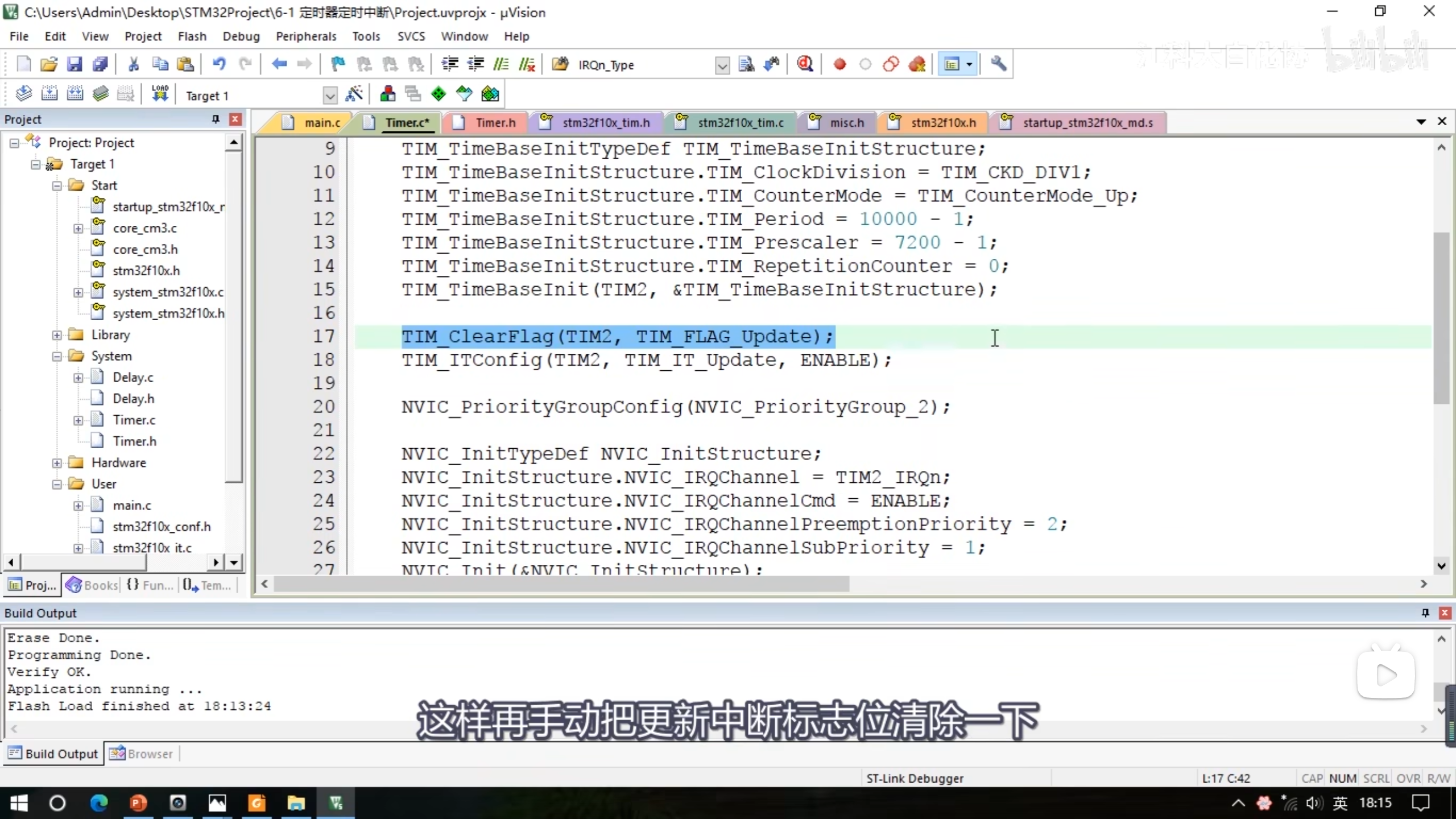1456x819 pixels.
Task: Click the Undo arrow icon
Action: click(x=219, y=64)
